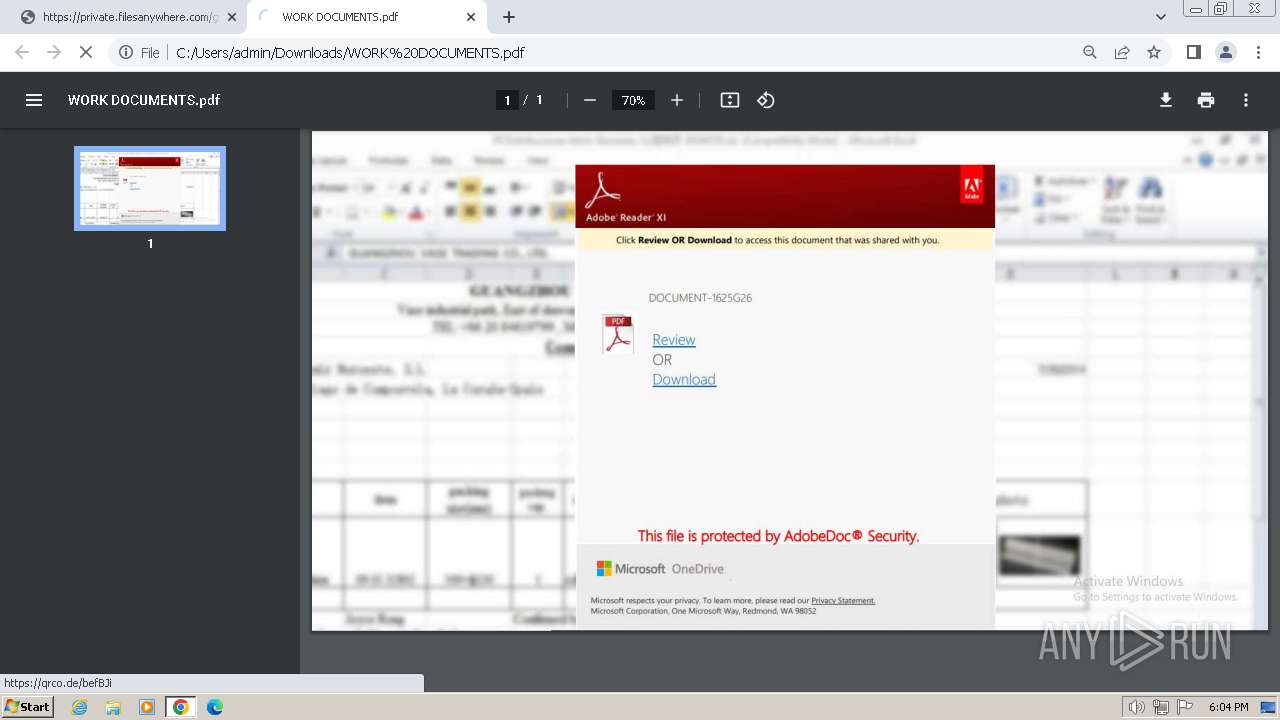Image resolution: width=1280 pixels, height=720 pixels.
Task: Open File Explorer from taskbar
Action: point(113,707)
